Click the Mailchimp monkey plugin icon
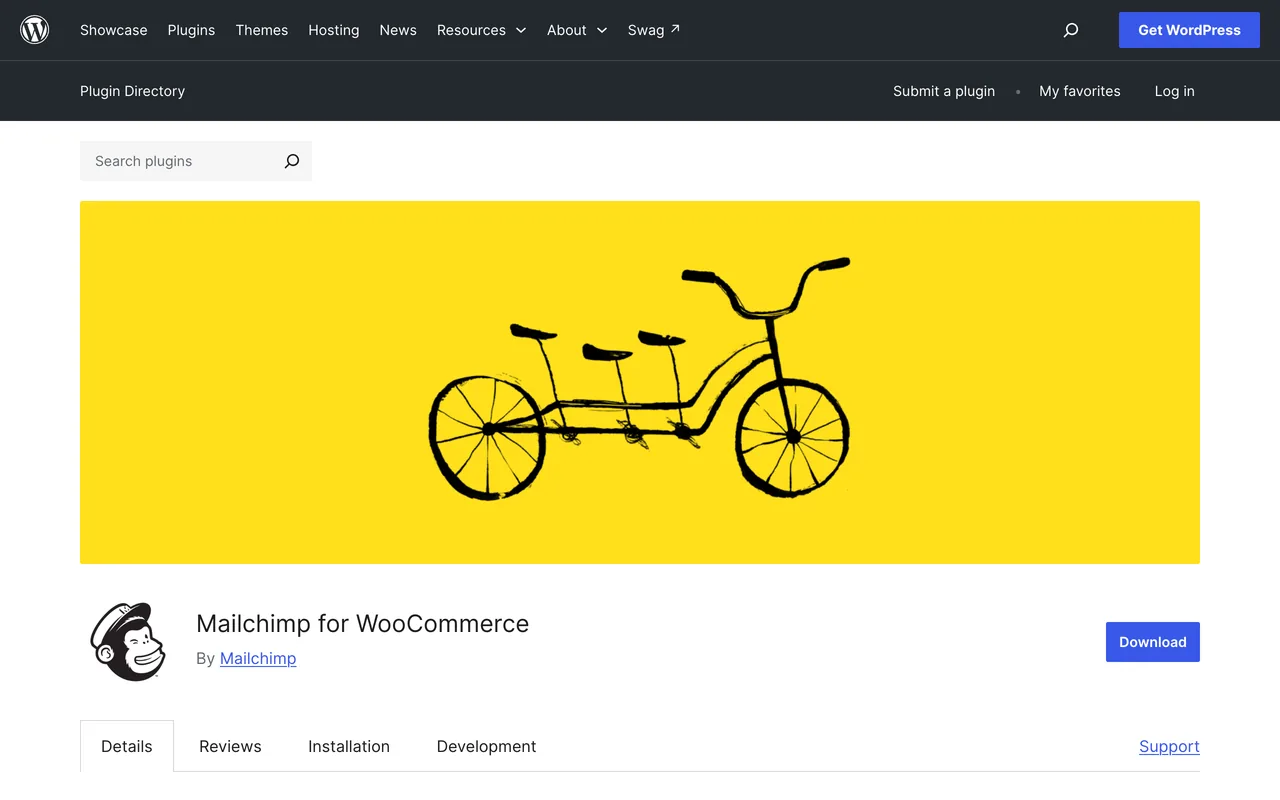 coord(128,642)
